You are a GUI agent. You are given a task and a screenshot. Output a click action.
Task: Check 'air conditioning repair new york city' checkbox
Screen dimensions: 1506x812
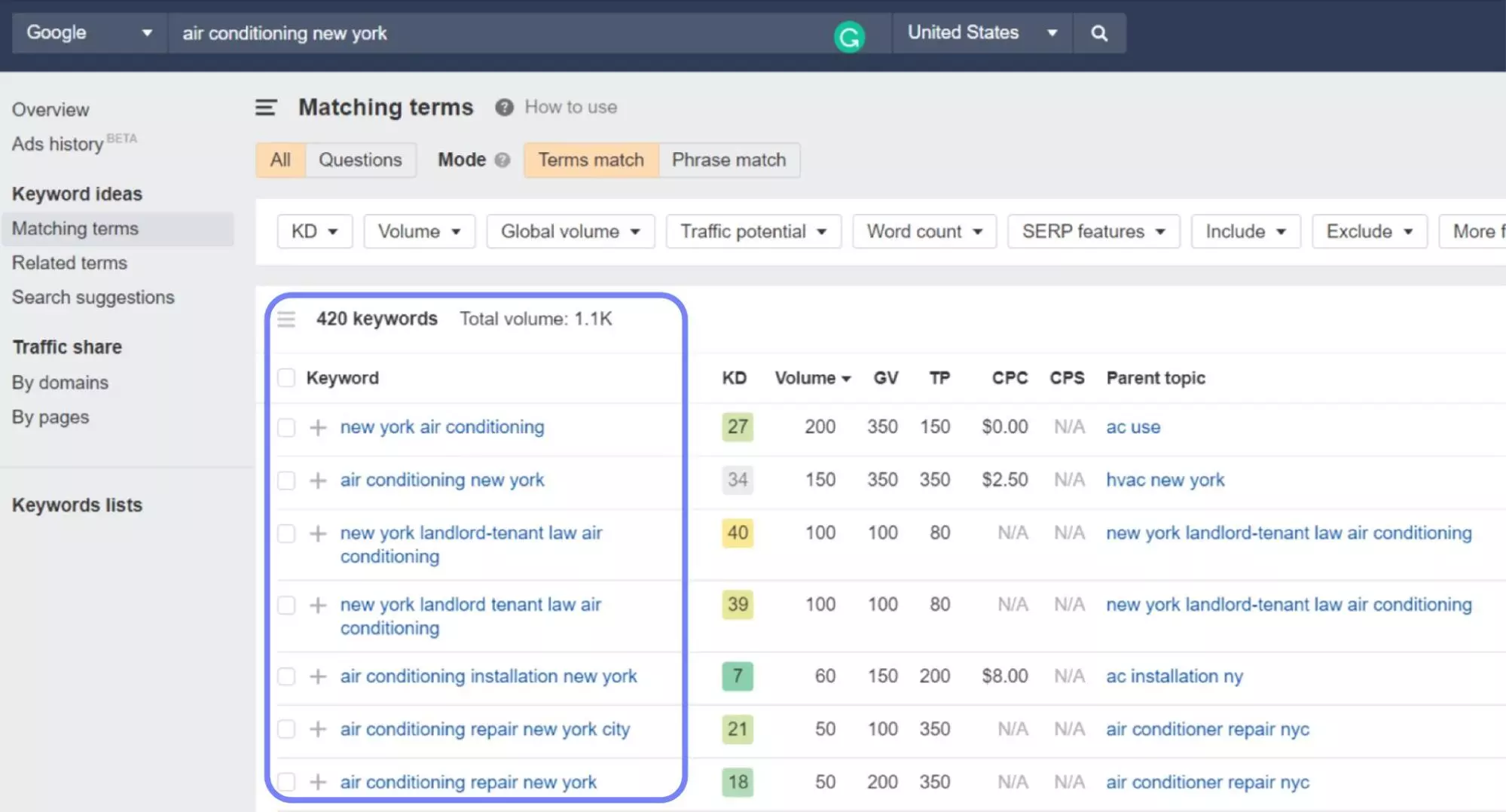(x=286, y=729)
